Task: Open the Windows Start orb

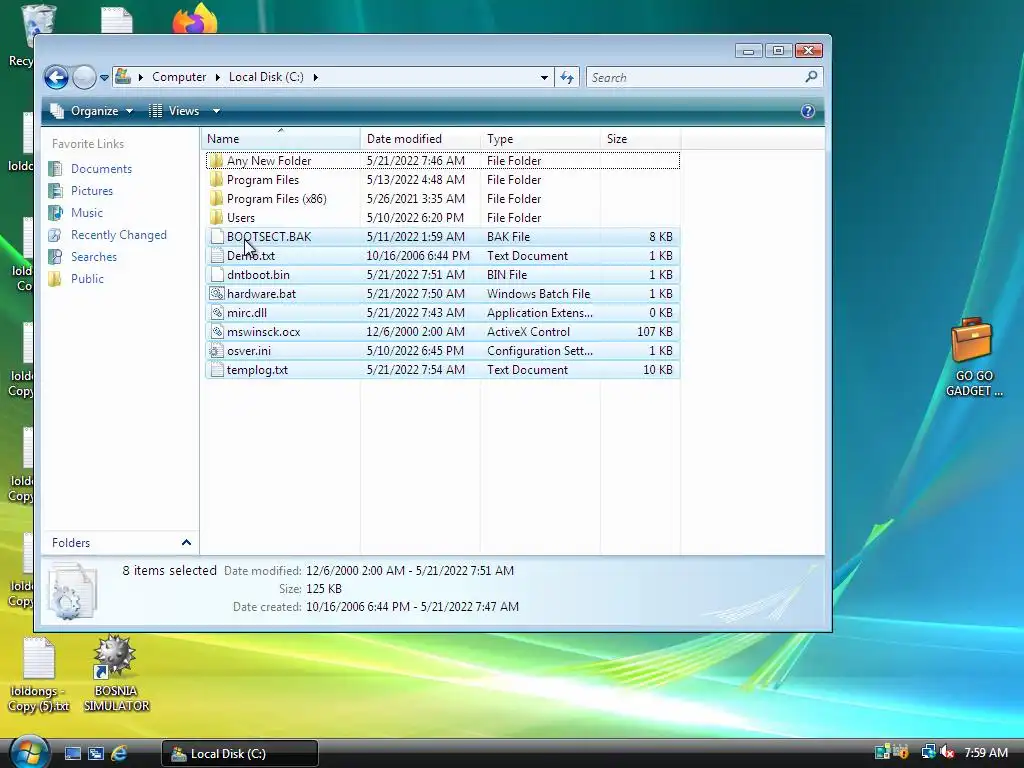Action: pyautogui.click(x=28, y=752)
